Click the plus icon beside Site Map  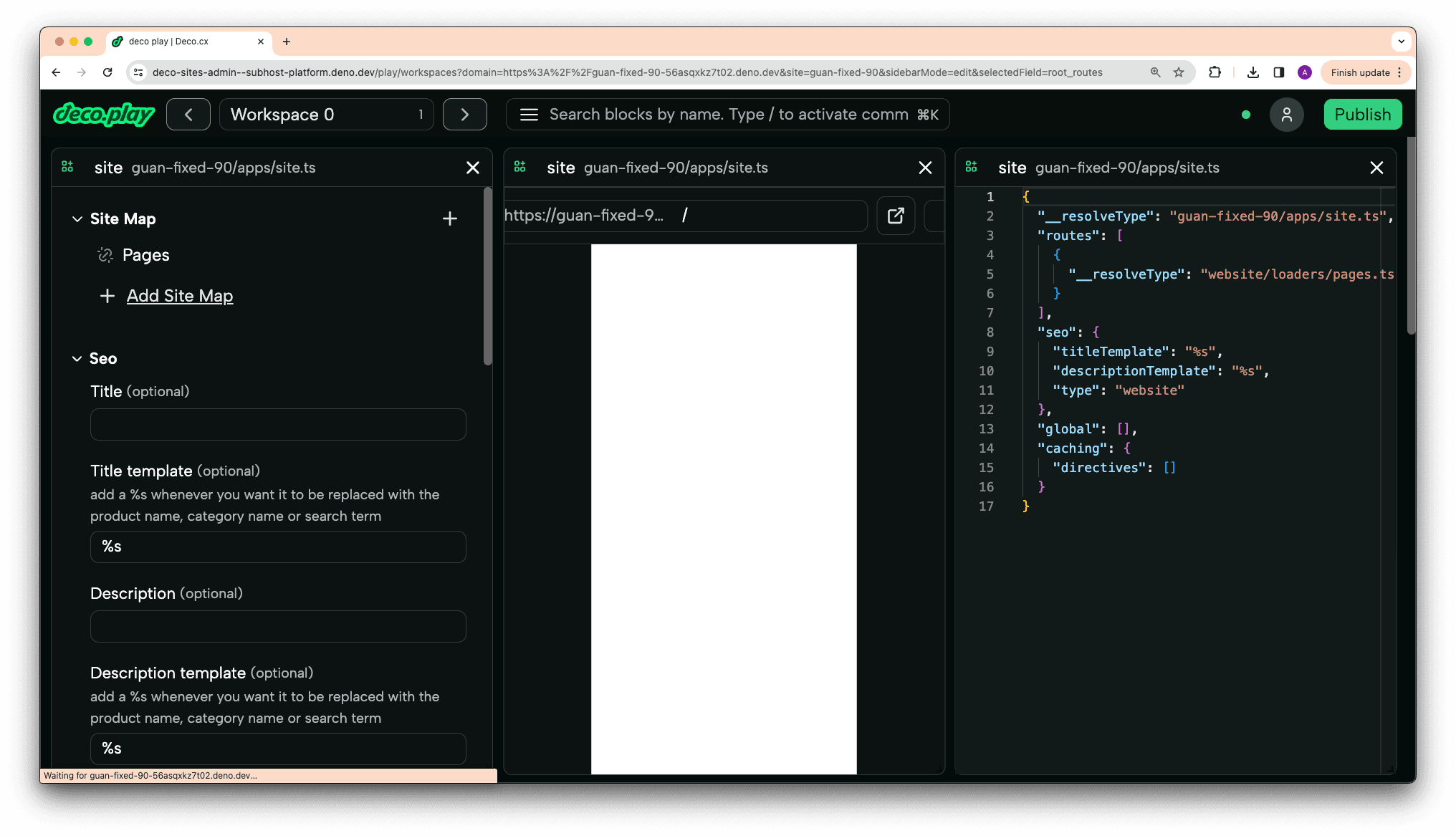(450, 218)
